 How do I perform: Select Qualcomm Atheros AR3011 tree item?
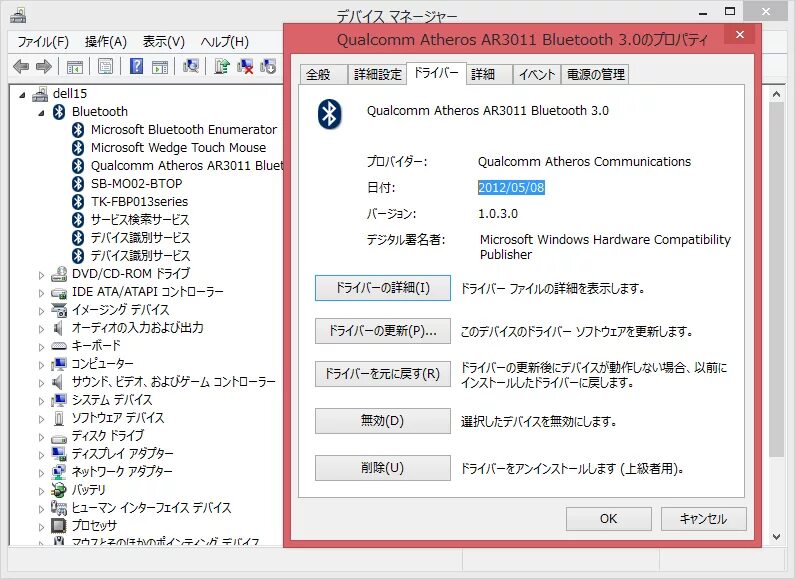coord(187,166)
